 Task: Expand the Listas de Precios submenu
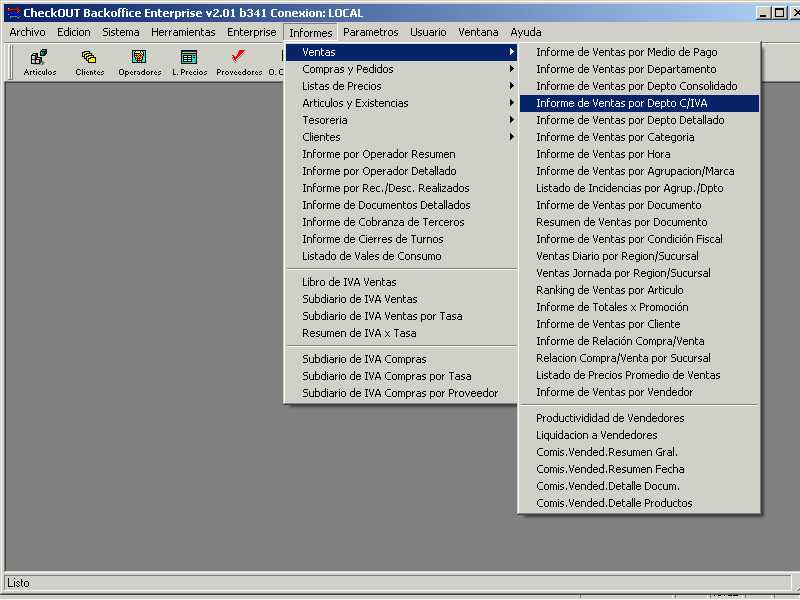401,86
